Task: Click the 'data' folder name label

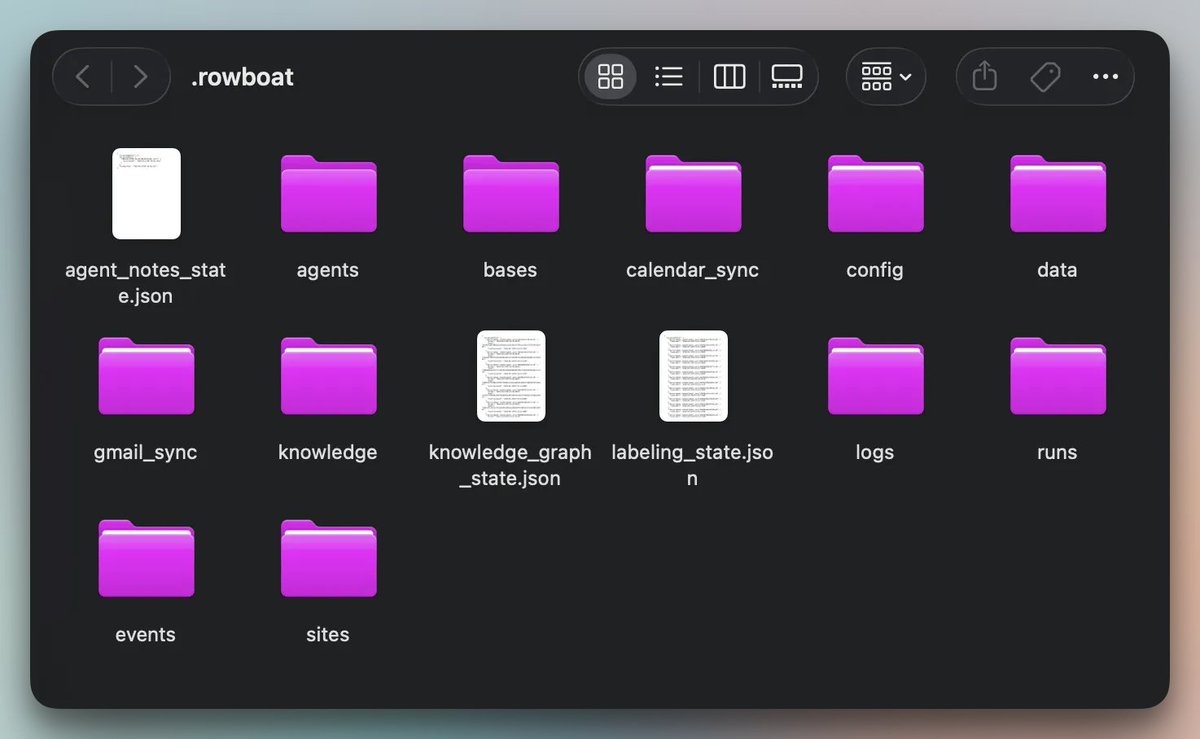Action: (x=1057, y=270)
